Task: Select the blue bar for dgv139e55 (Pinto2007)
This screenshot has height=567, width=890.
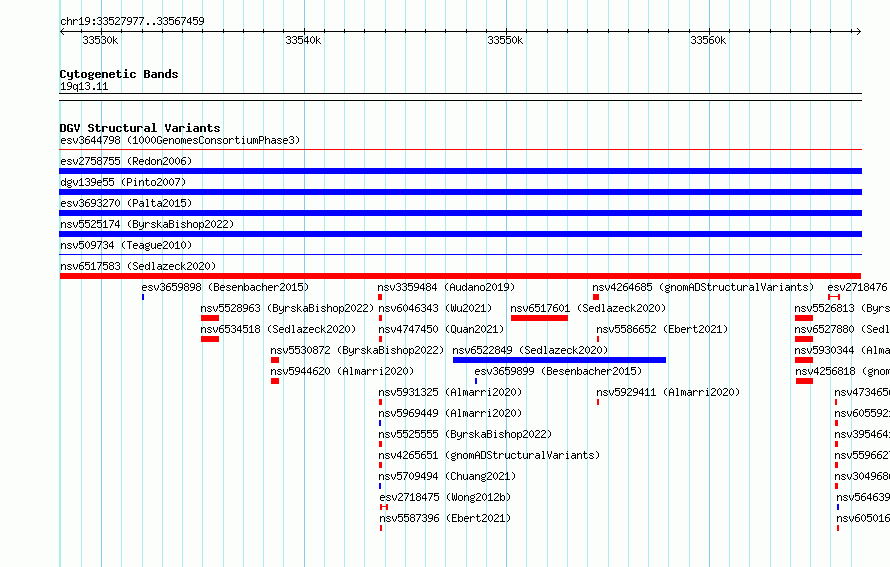Action: (x=460, y=192)
